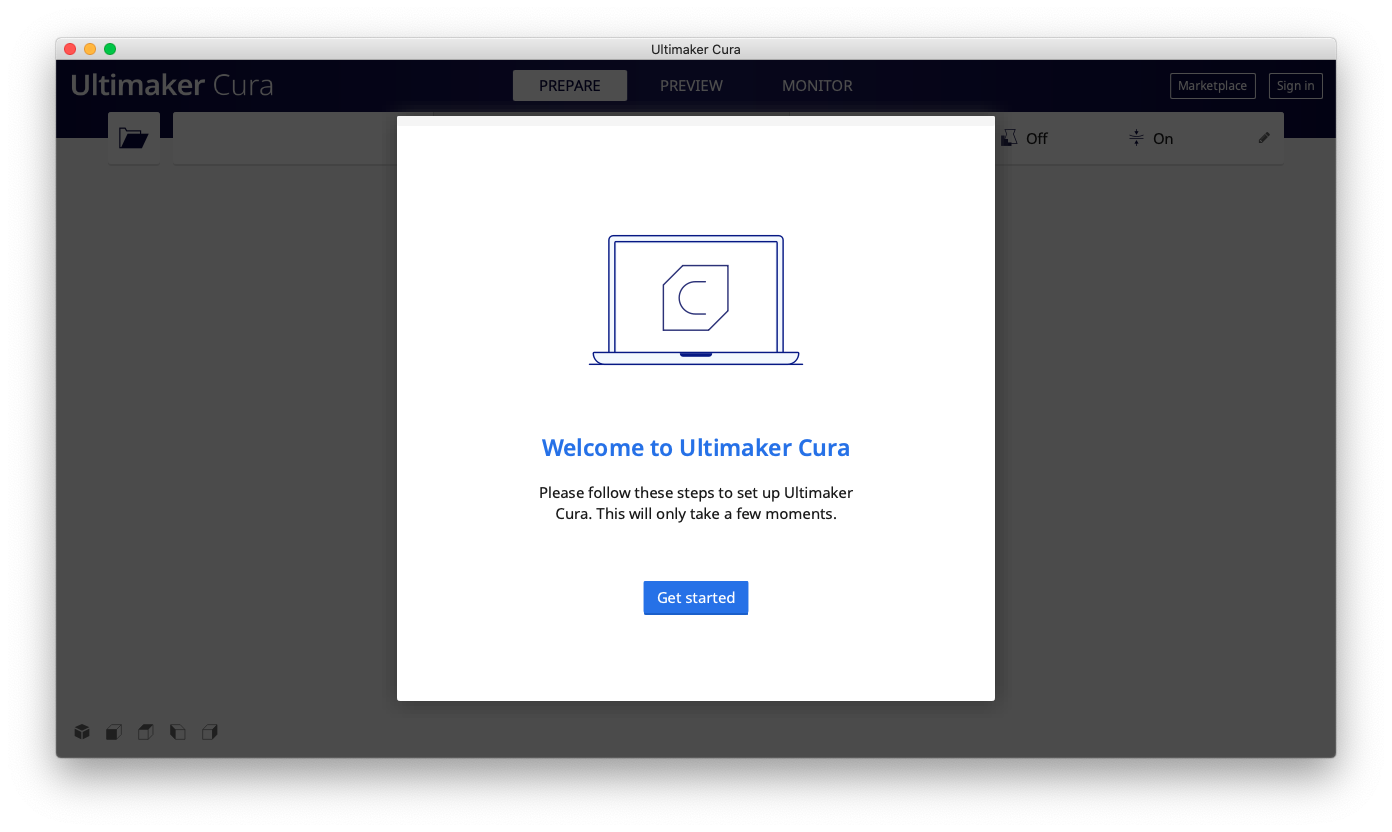Open the Marketplace

click(1212, 86)
